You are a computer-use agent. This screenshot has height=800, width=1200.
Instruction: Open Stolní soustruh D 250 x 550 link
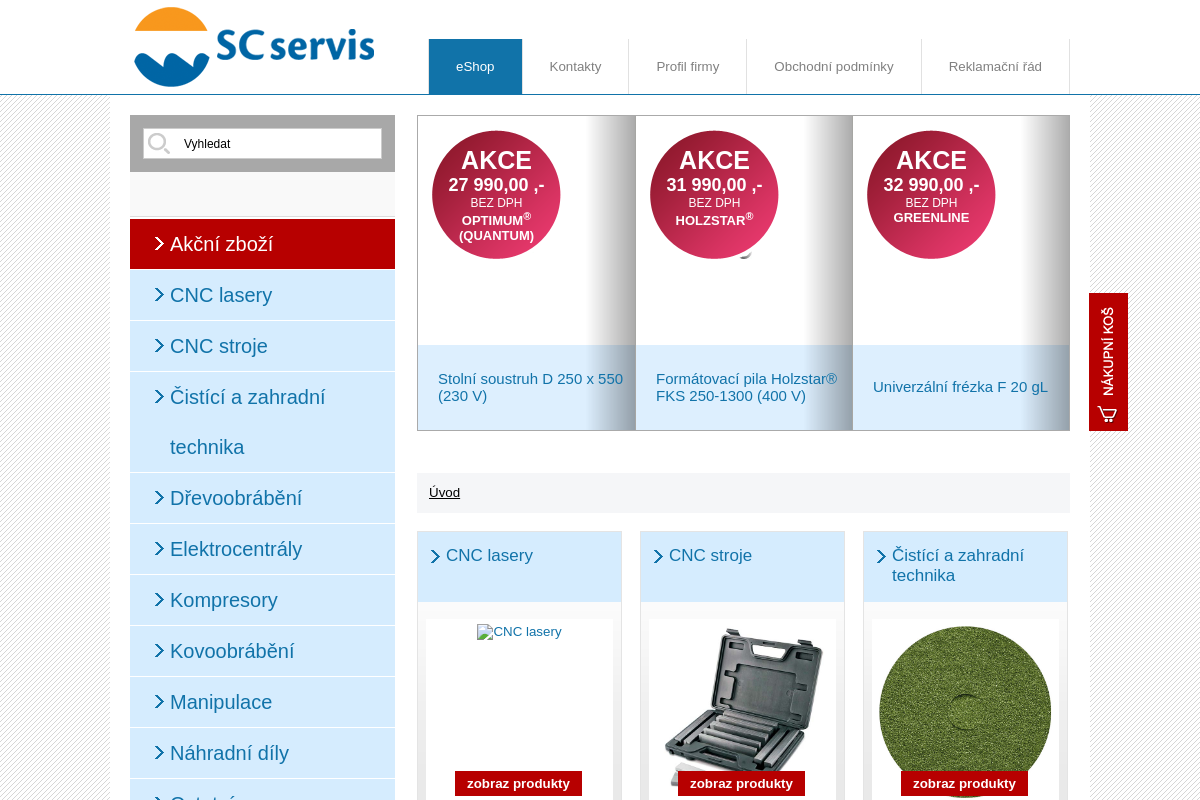pos(530,387)
